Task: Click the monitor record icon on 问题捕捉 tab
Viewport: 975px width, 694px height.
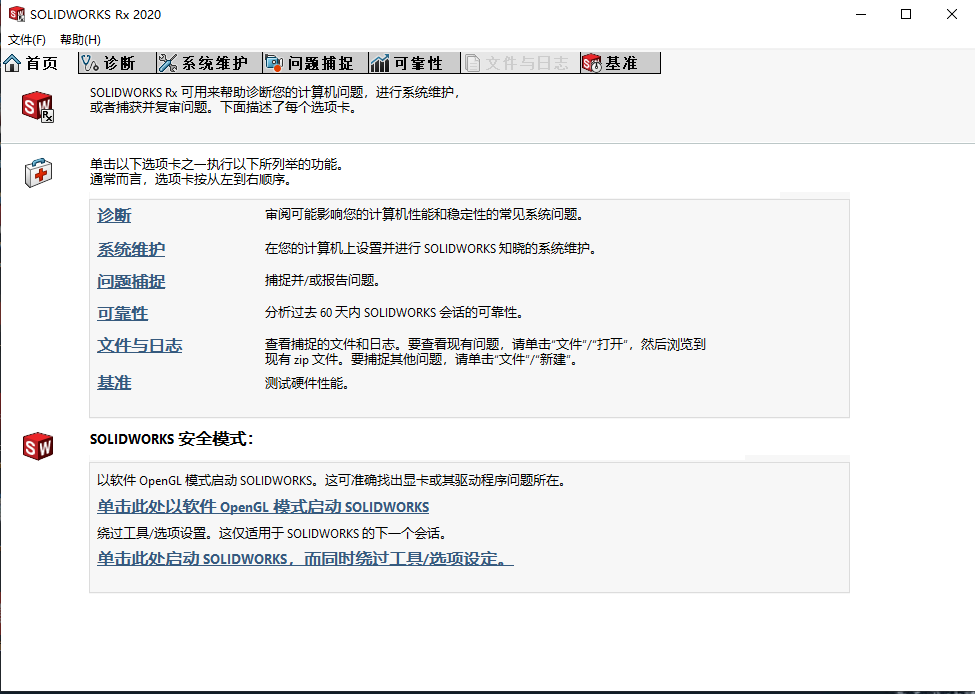Action: [274, 63]
